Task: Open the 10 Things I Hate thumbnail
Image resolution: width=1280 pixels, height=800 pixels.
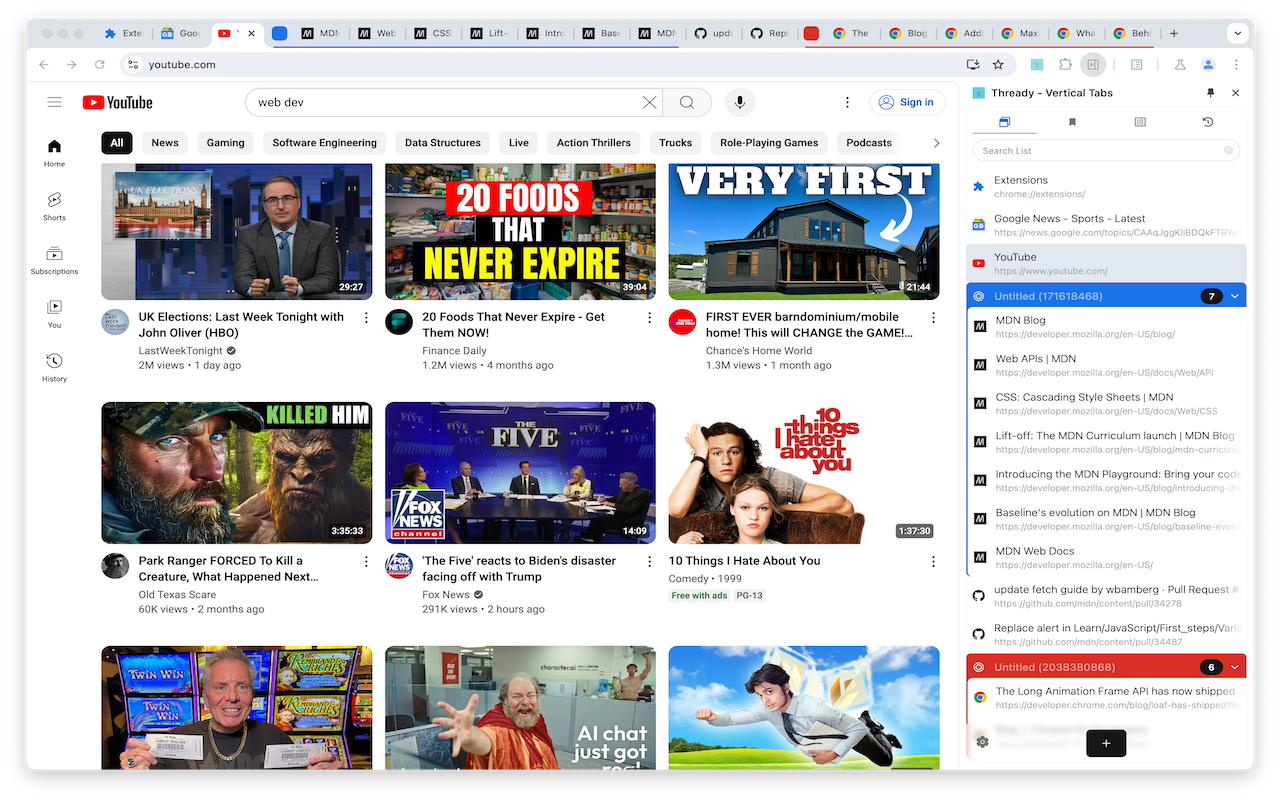Action: tap(804, 473)
